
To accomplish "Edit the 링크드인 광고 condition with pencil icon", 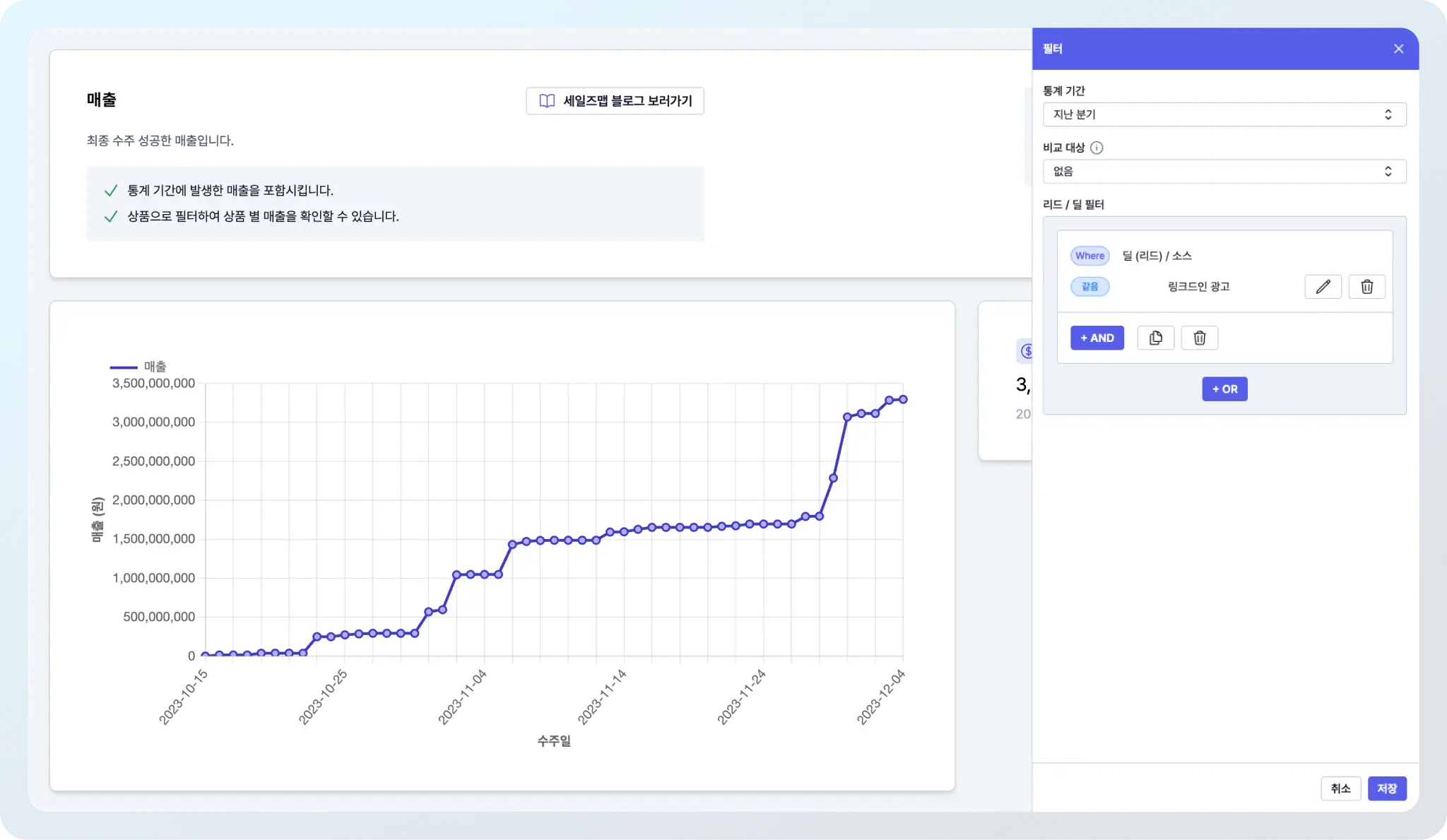I will (1323, 286).
